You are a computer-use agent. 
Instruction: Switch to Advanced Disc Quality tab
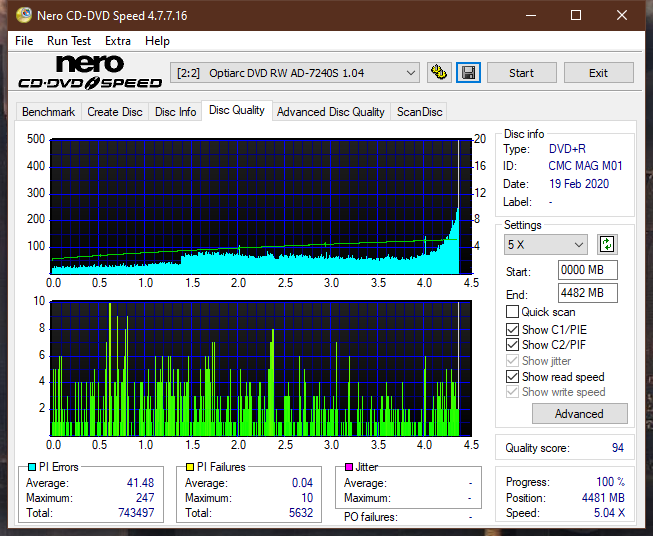[331, 112]
